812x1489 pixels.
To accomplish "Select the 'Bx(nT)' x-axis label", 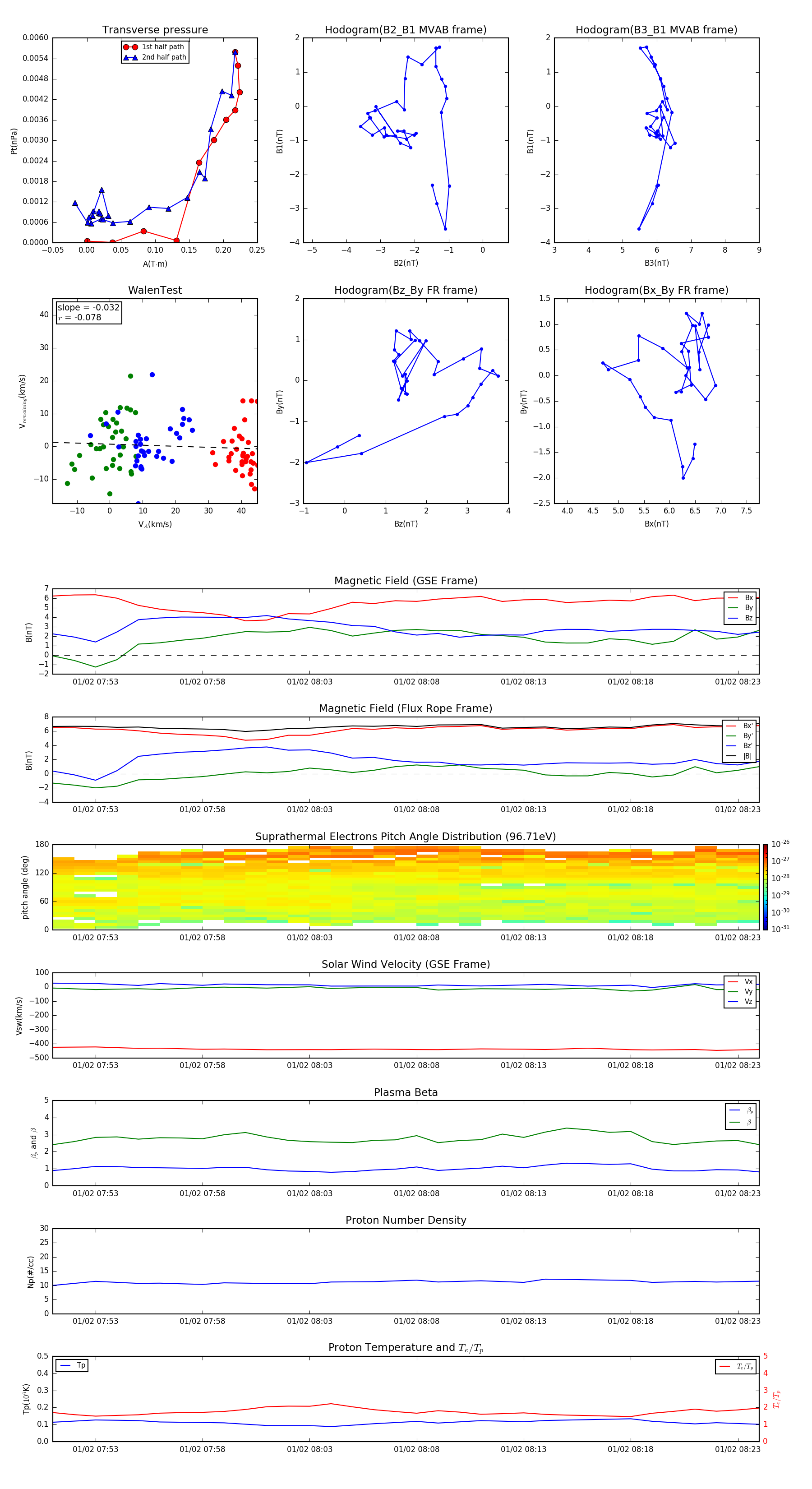I will click(656, 524).
